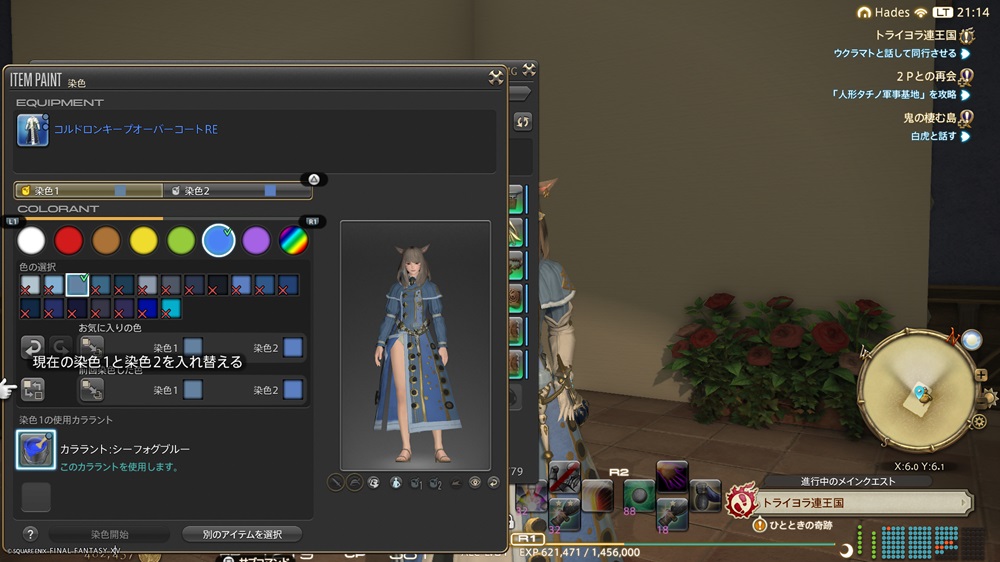Close the Item Paint window
The width and height of the screenshot is (1000, 562).
point(496,78)
